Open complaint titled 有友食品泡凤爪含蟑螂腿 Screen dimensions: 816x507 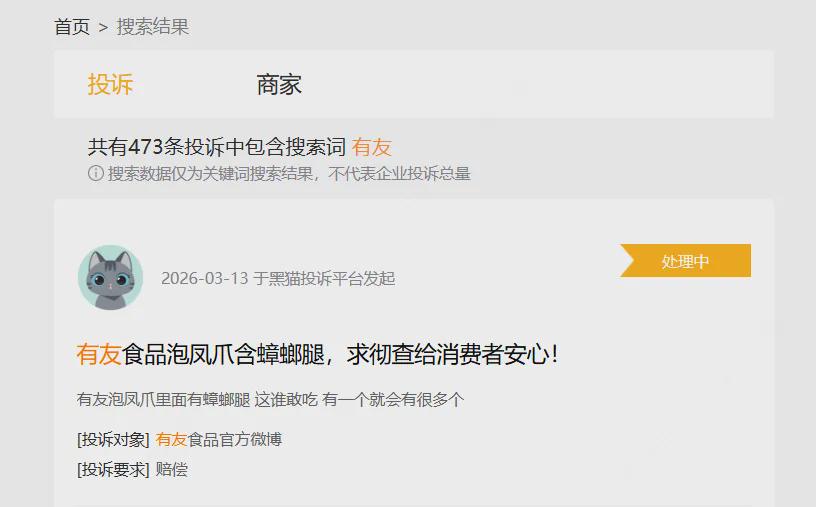point(317,354)
